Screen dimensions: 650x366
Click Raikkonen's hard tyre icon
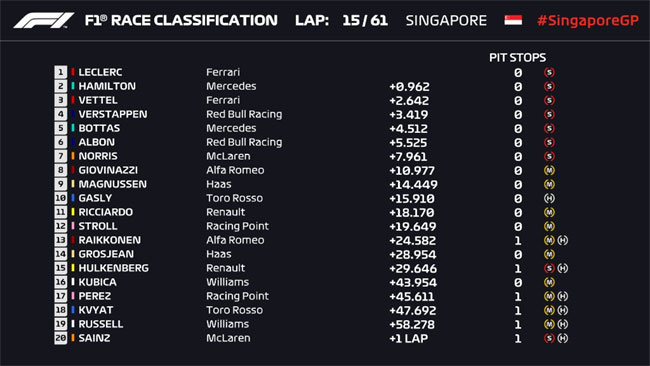(563, 240)
